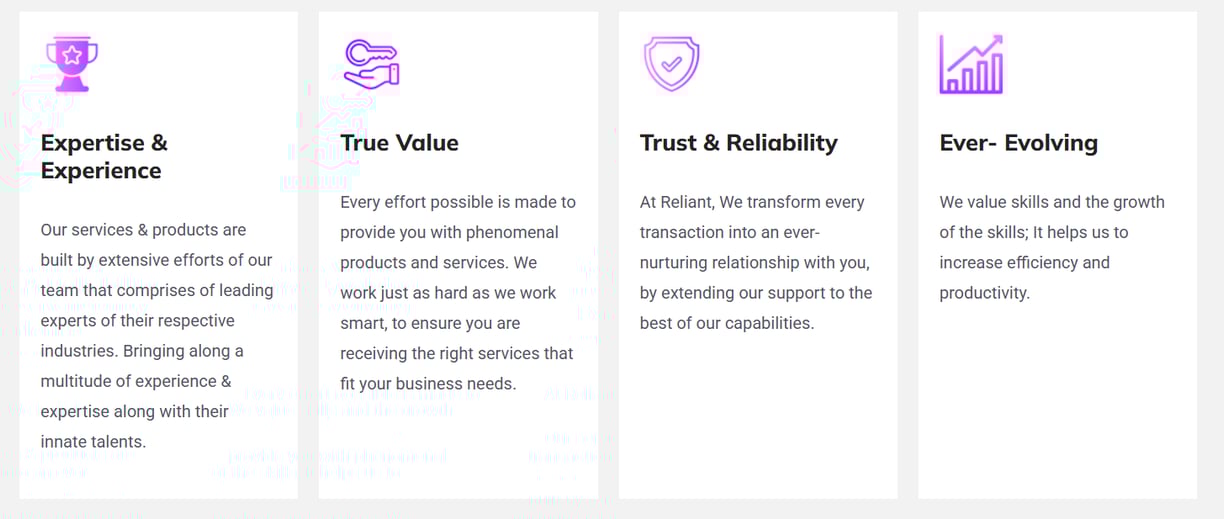Click the hand holding key icon

(x=371, y=63)
